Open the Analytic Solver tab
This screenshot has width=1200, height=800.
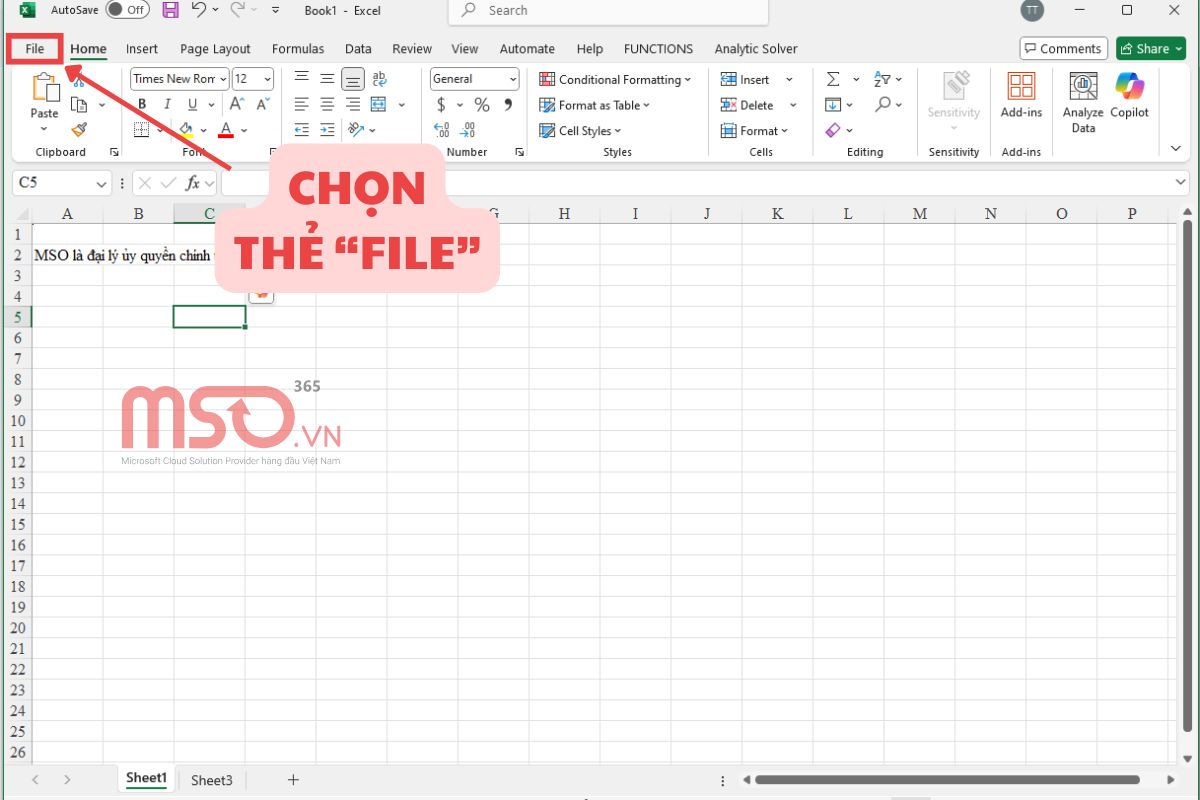click(756, 48)
